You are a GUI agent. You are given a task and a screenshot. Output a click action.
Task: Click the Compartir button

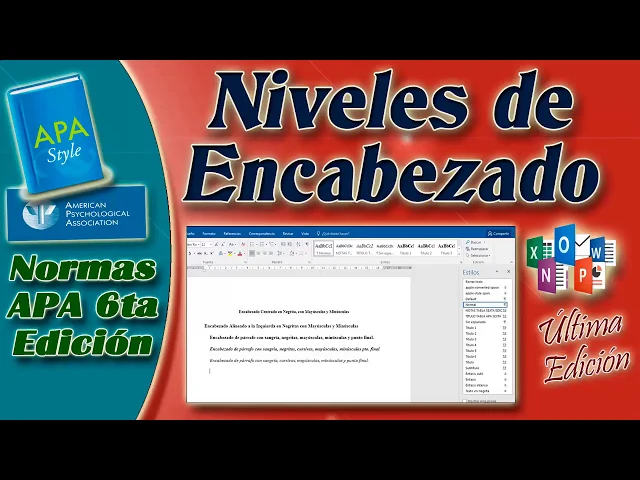tap(498, 233)
